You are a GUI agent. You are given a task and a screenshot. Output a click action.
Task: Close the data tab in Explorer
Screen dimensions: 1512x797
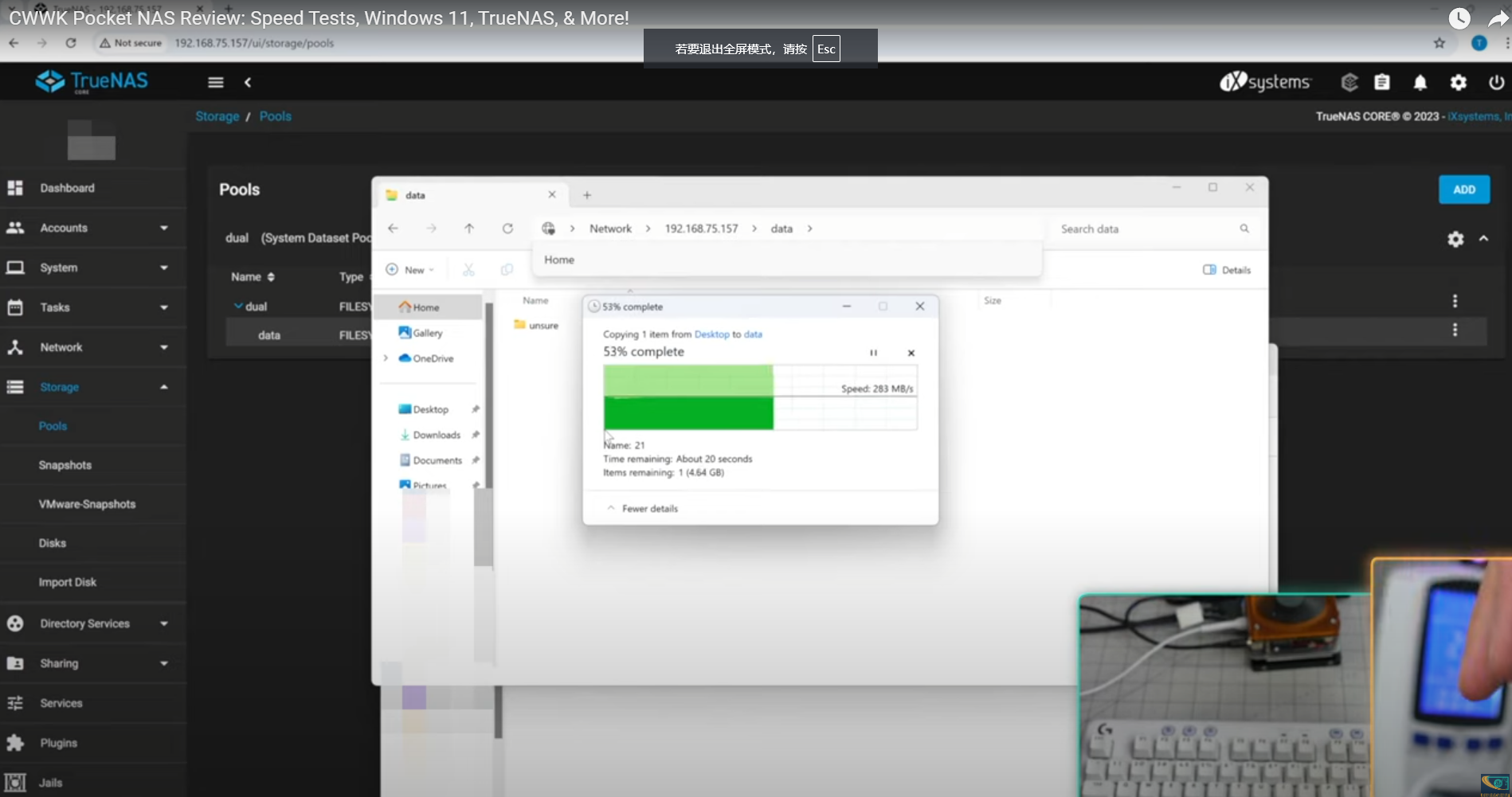coord(552,195)
